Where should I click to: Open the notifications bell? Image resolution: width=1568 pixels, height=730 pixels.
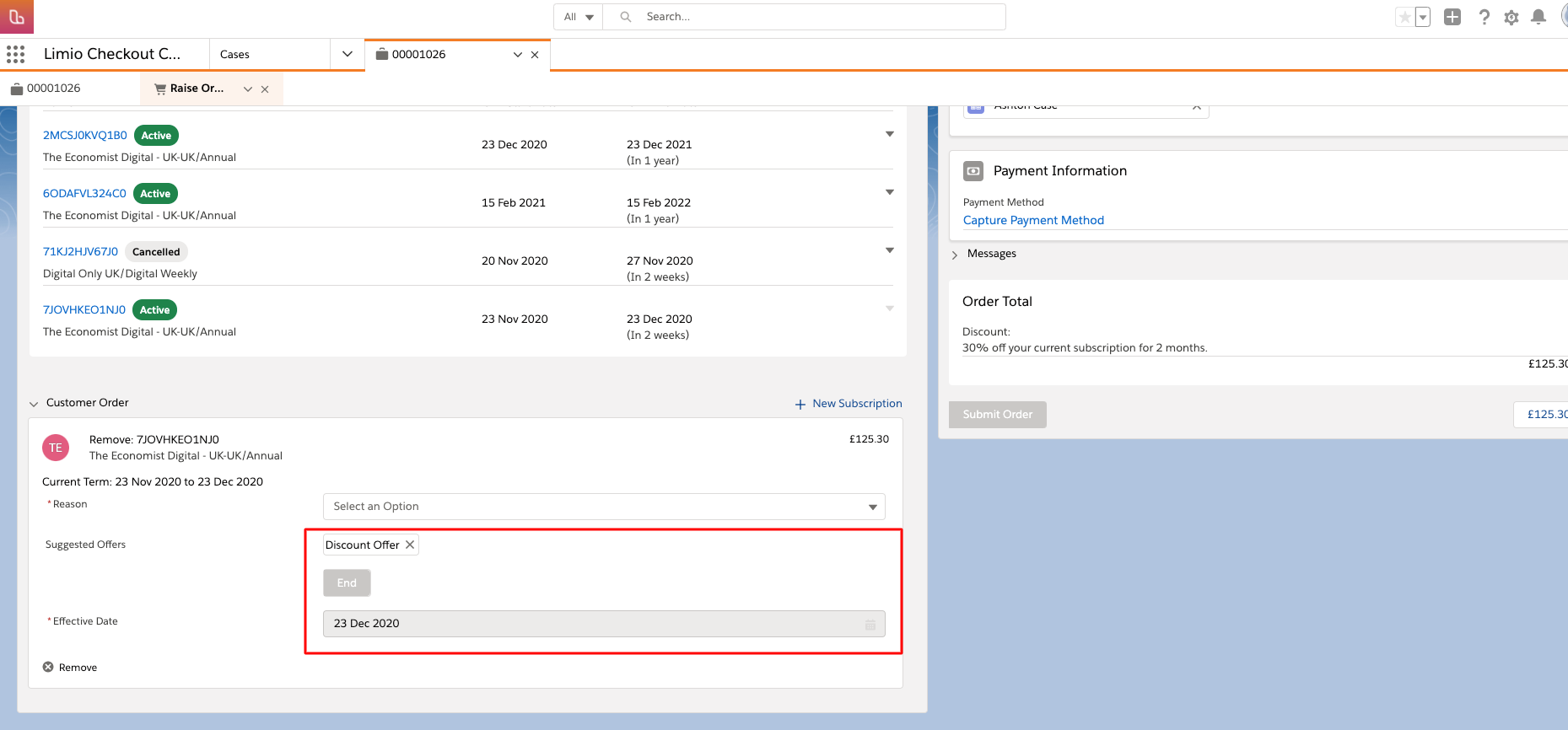pos(1538,17)
